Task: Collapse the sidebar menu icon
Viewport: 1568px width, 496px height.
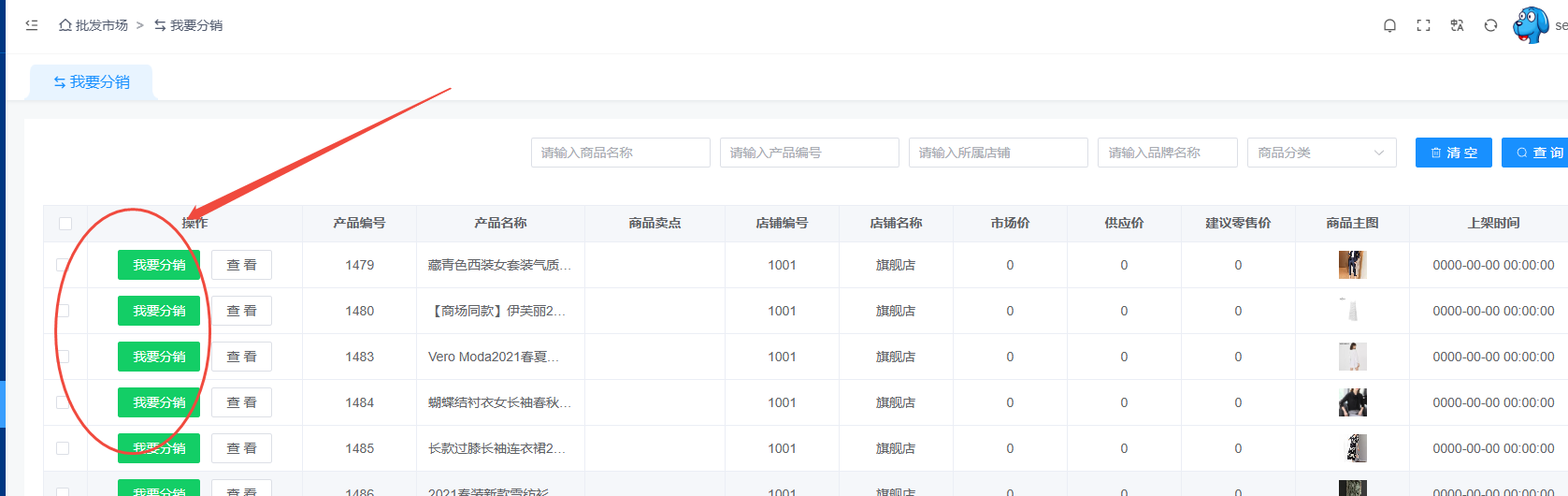Action: (32, 25)
